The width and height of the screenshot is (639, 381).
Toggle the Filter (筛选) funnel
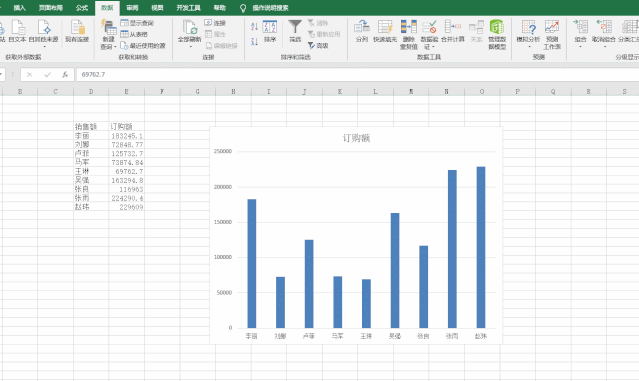click(x=295, y=31)
